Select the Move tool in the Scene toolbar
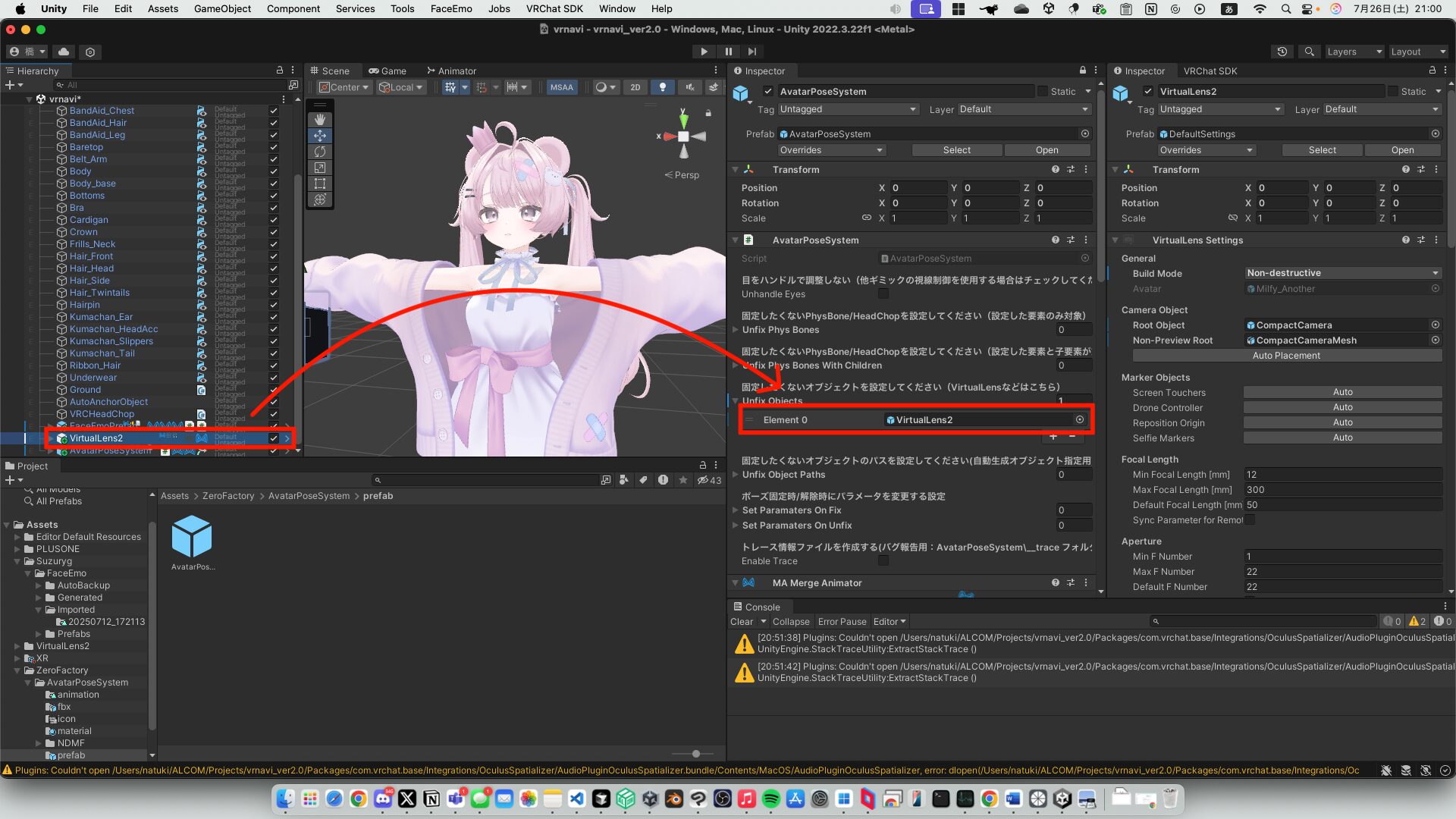The image size is (1456, 819). (319, 136)
